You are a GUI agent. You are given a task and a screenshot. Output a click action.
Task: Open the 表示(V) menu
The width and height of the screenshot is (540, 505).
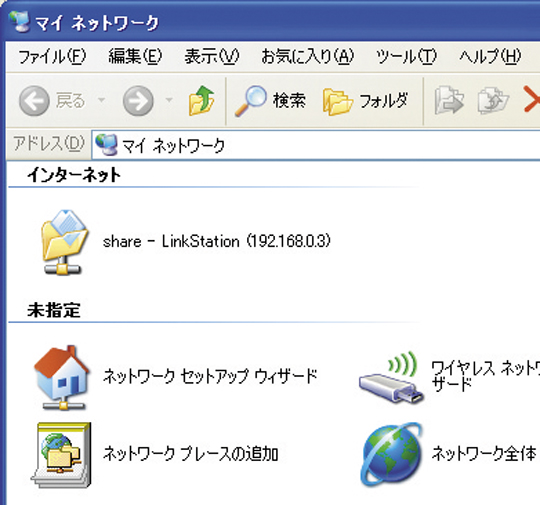[x=211, y=56]
